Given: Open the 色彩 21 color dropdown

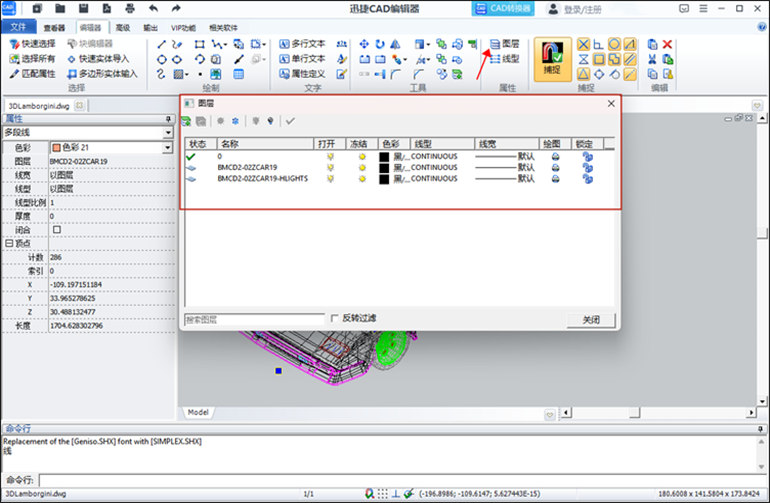Looking at the screenshot, I should pos(167,147).
